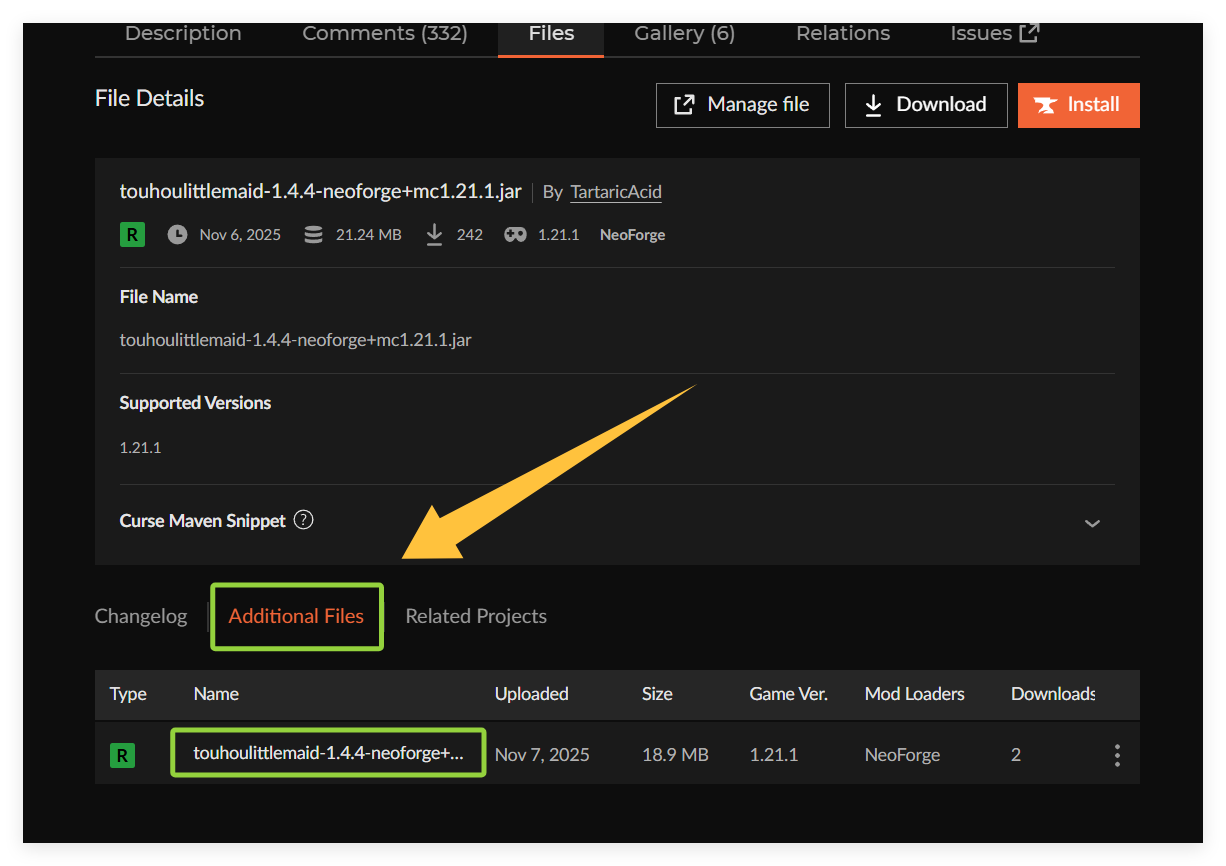1226x866 pixels.
Task: Click the Game Ver. column header
Action: point(789,694)
